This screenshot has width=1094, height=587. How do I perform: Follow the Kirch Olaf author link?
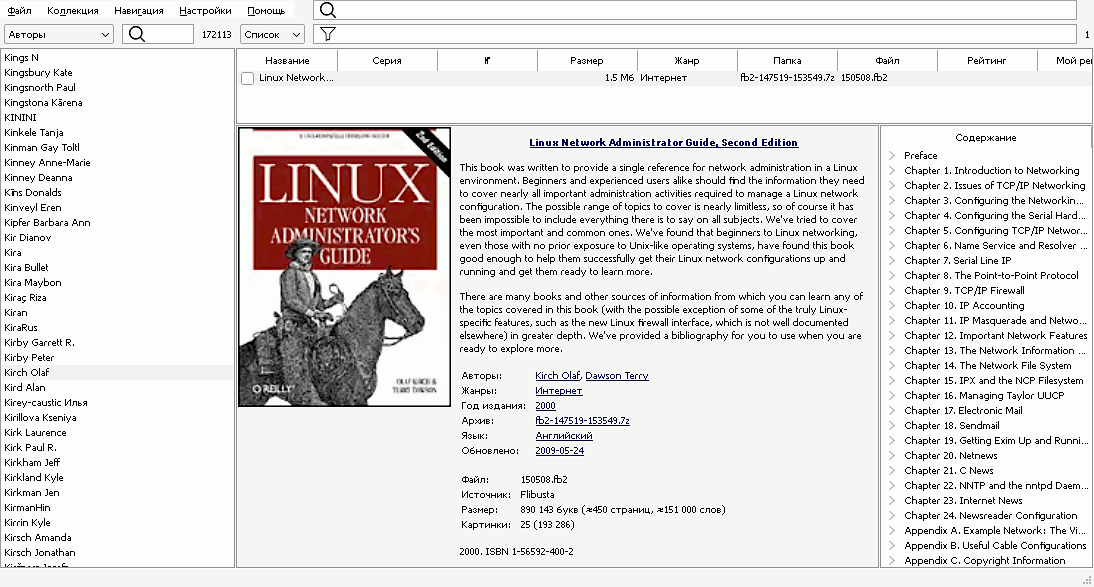point(557,376)
